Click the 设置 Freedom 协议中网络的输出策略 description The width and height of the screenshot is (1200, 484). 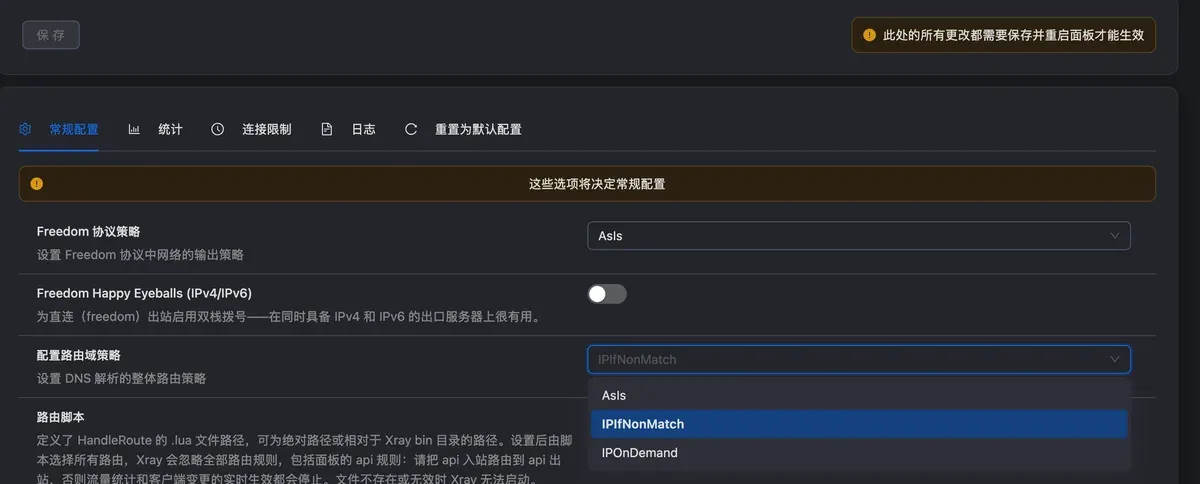tap(140, 255)
